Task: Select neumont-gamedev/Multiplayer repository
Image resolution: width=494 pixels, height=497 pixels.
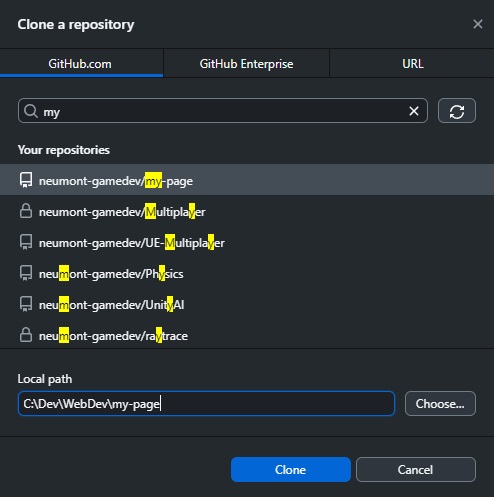Action: pos(247,211)
